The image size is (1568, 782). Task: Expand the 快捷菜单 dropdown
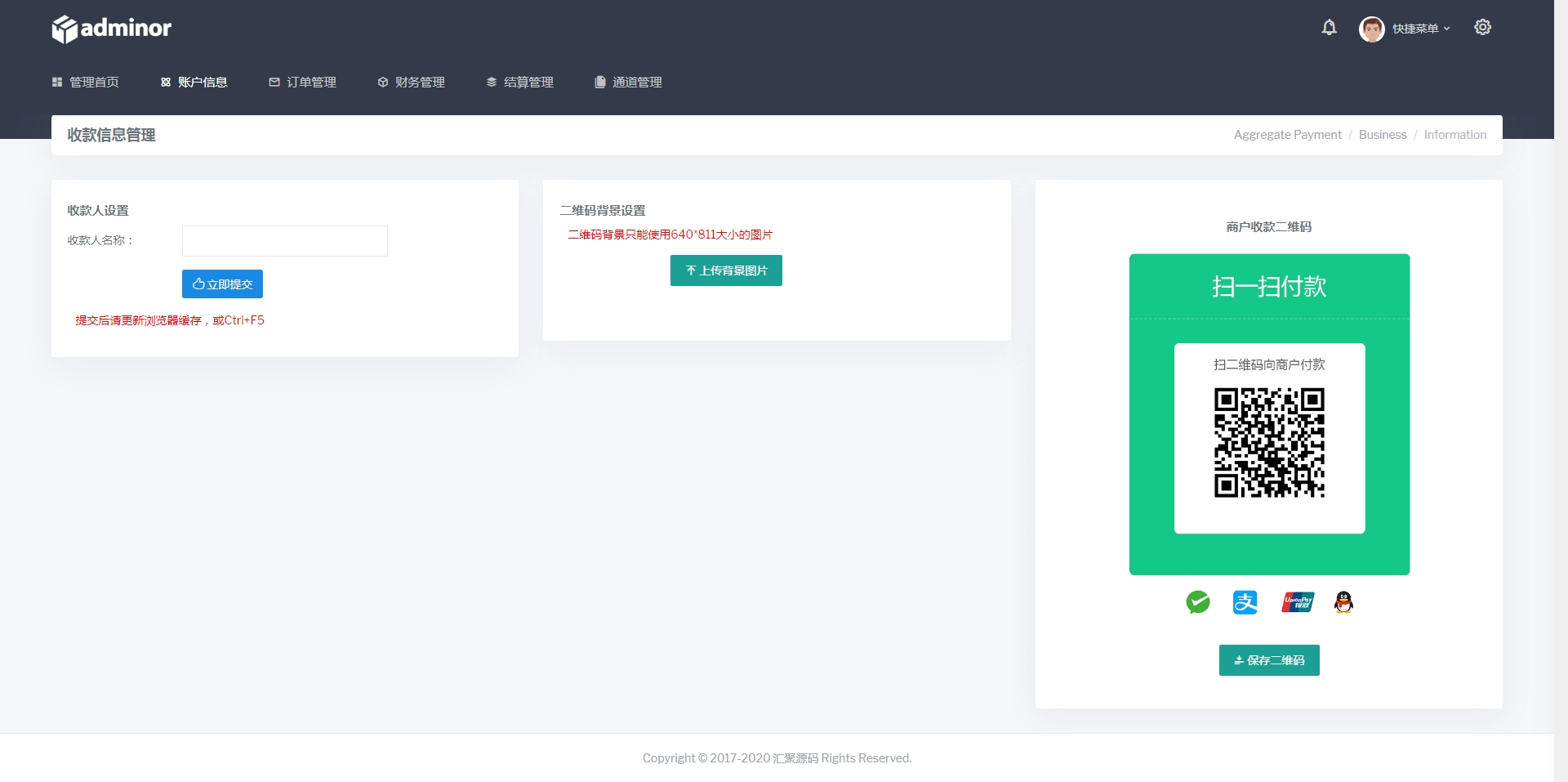[x=1422, y=29]
